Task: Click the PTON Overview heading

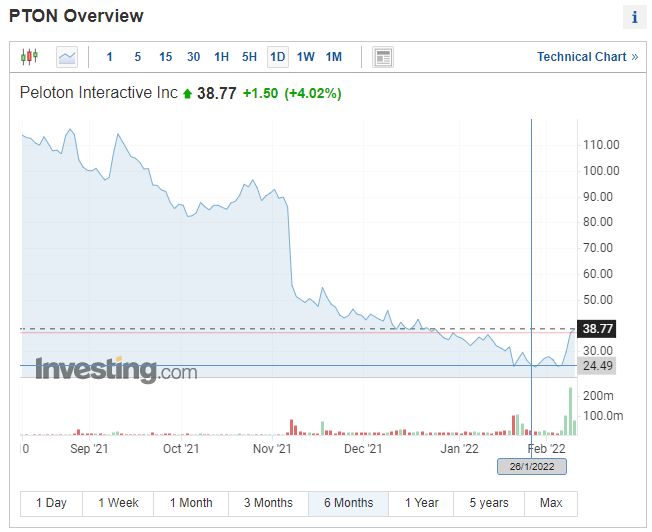Action: (76, 16)
